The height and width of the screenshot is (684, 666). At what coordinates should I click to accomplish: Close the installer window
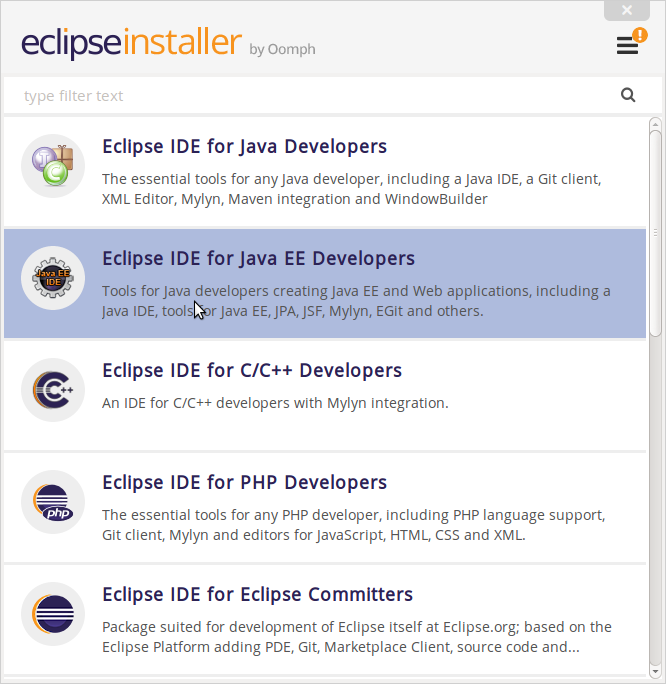[627, 10]
